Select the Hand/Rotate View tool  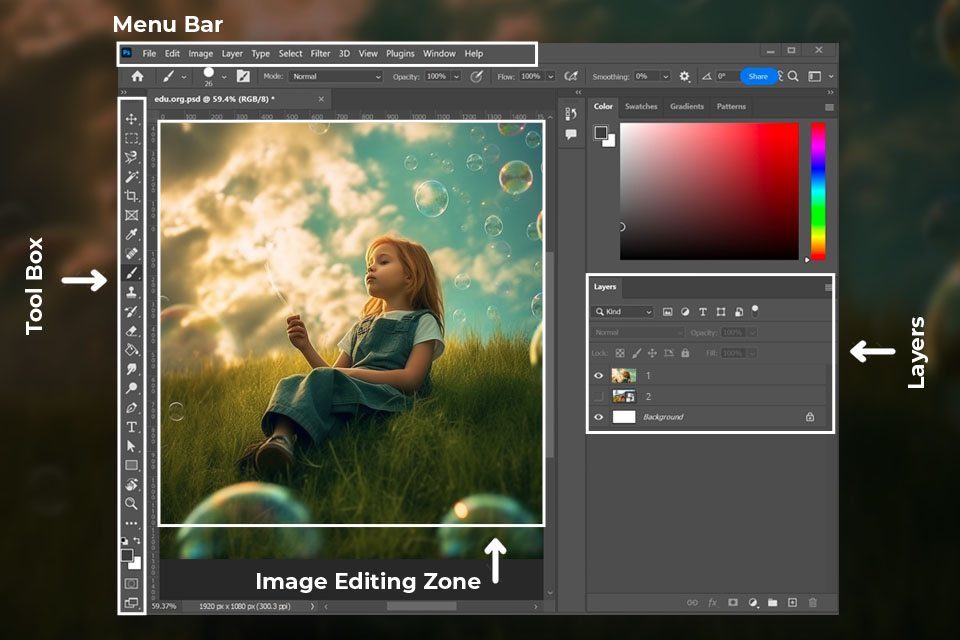click(x=131, y=484)
